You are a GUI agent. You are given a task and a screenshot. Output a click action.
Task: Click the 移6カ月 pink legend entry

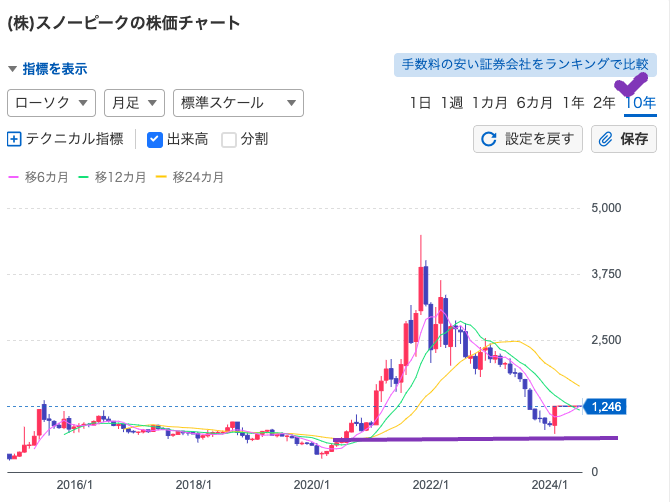[x=38, y=177]
